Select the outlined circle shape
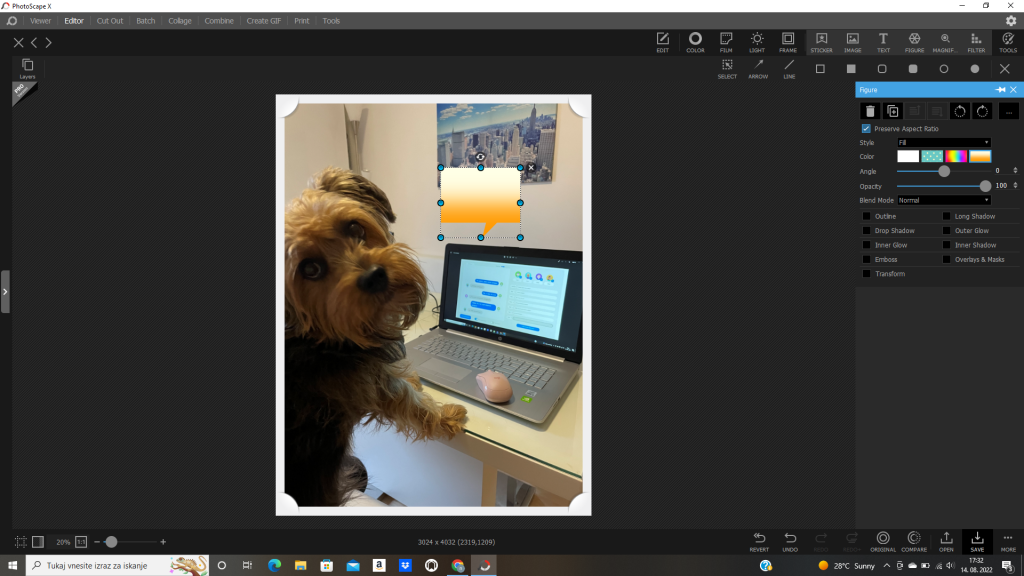This screenshot has width=1024, height=576. click(x=944, y=69)
